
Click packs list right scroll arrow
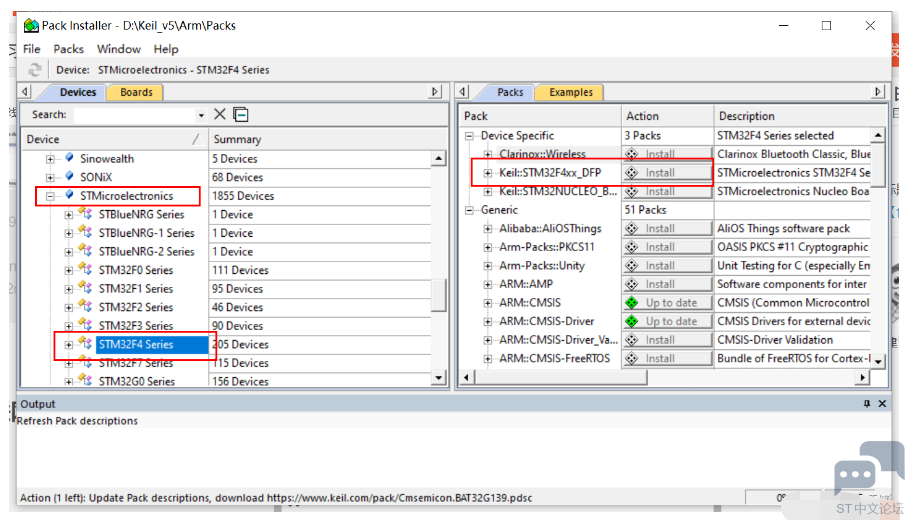click(863, 378)
